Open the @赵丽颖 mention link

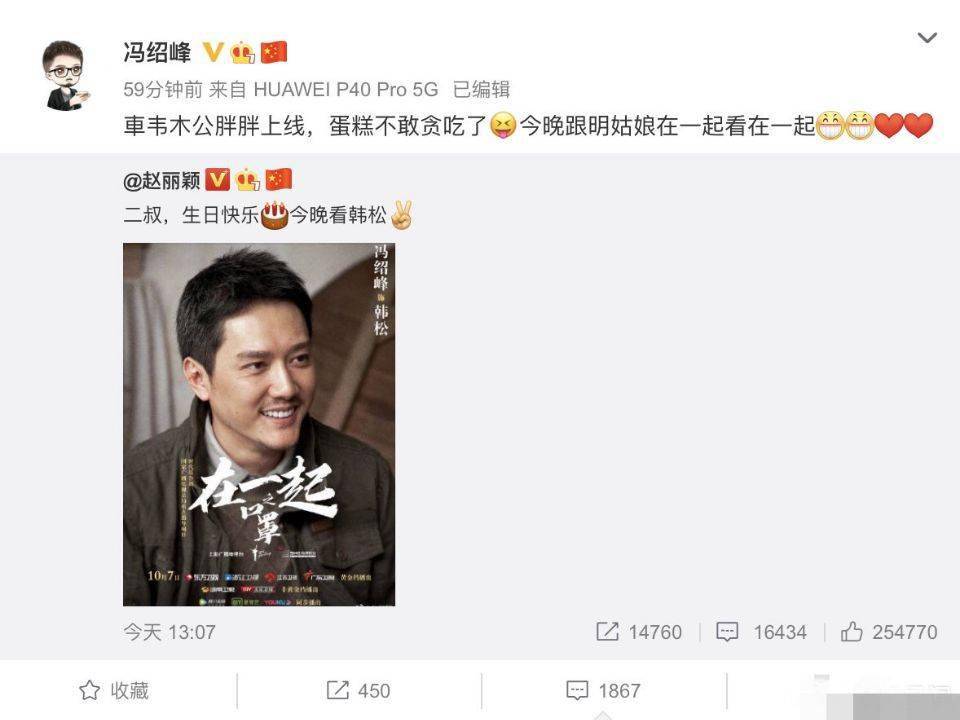pos(162,180)
